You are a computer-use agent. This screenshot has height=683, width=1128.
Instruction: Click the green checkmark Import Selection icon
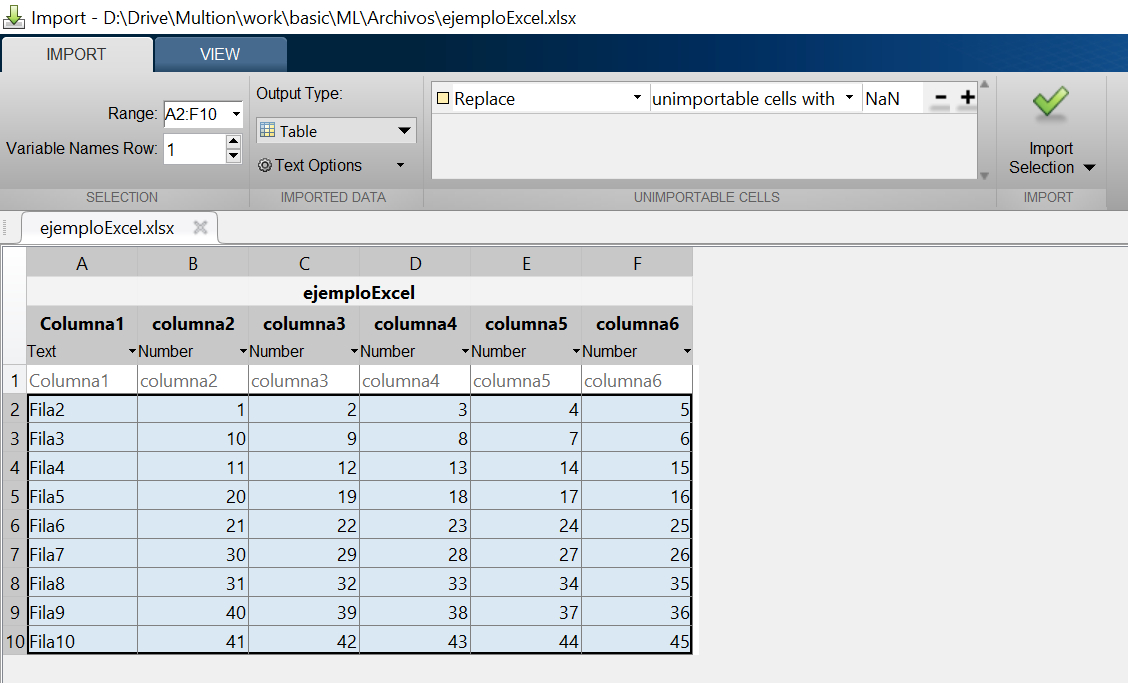[x=1050, y=101]
